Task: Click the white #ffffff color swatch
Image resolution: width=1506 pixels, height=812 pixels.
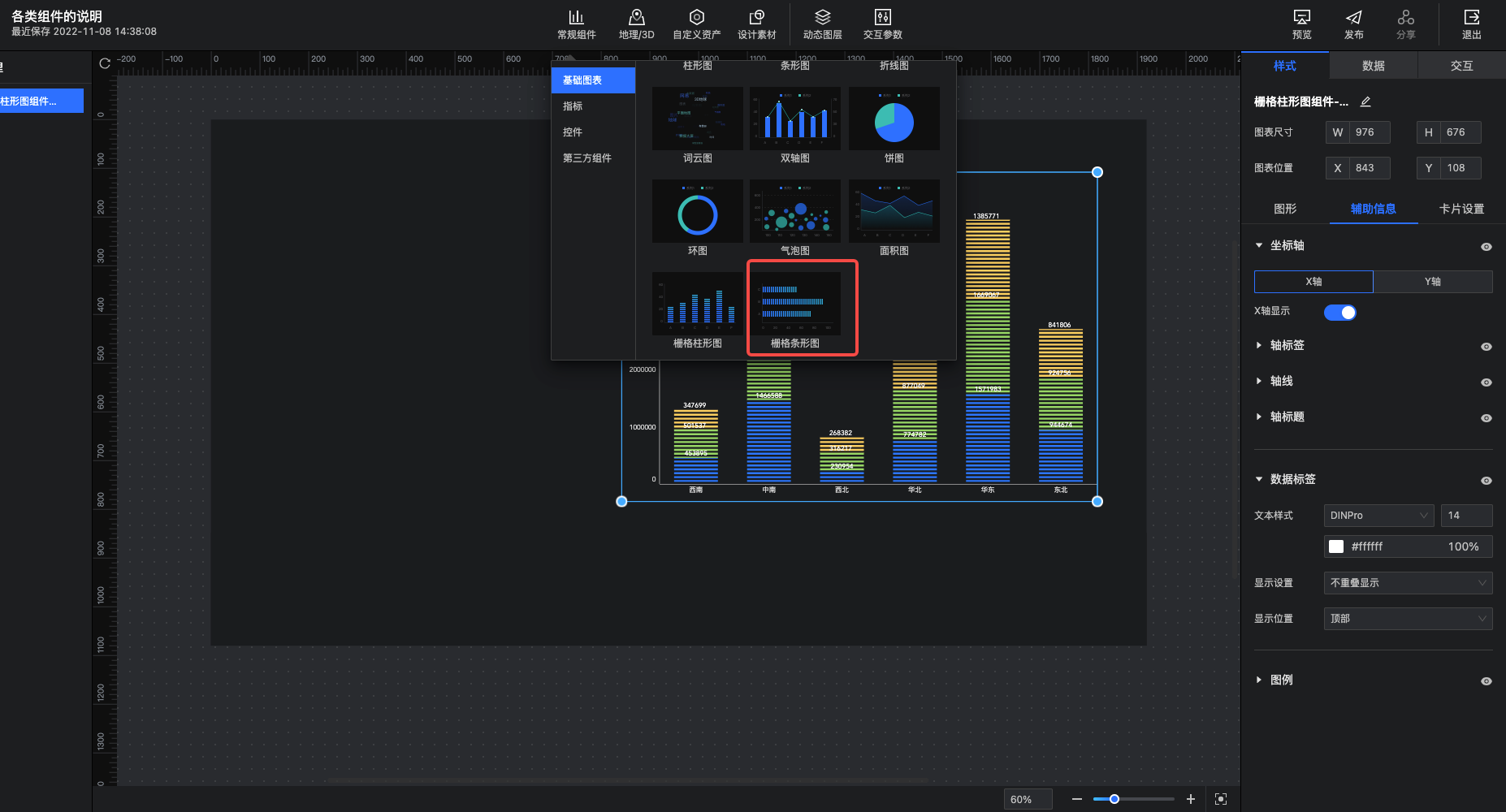Action: tap(1335, 546)
